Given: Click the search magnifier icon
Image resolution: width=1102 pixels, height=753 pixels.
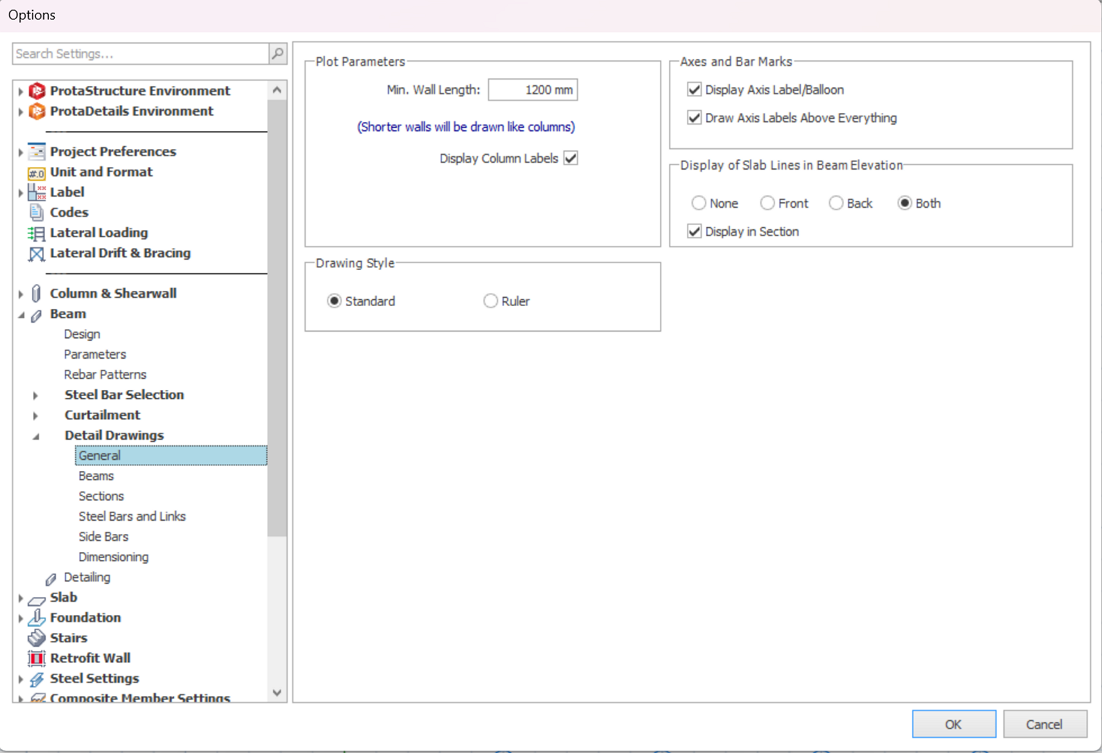Looking at the screenshot, I should [278, 54].
